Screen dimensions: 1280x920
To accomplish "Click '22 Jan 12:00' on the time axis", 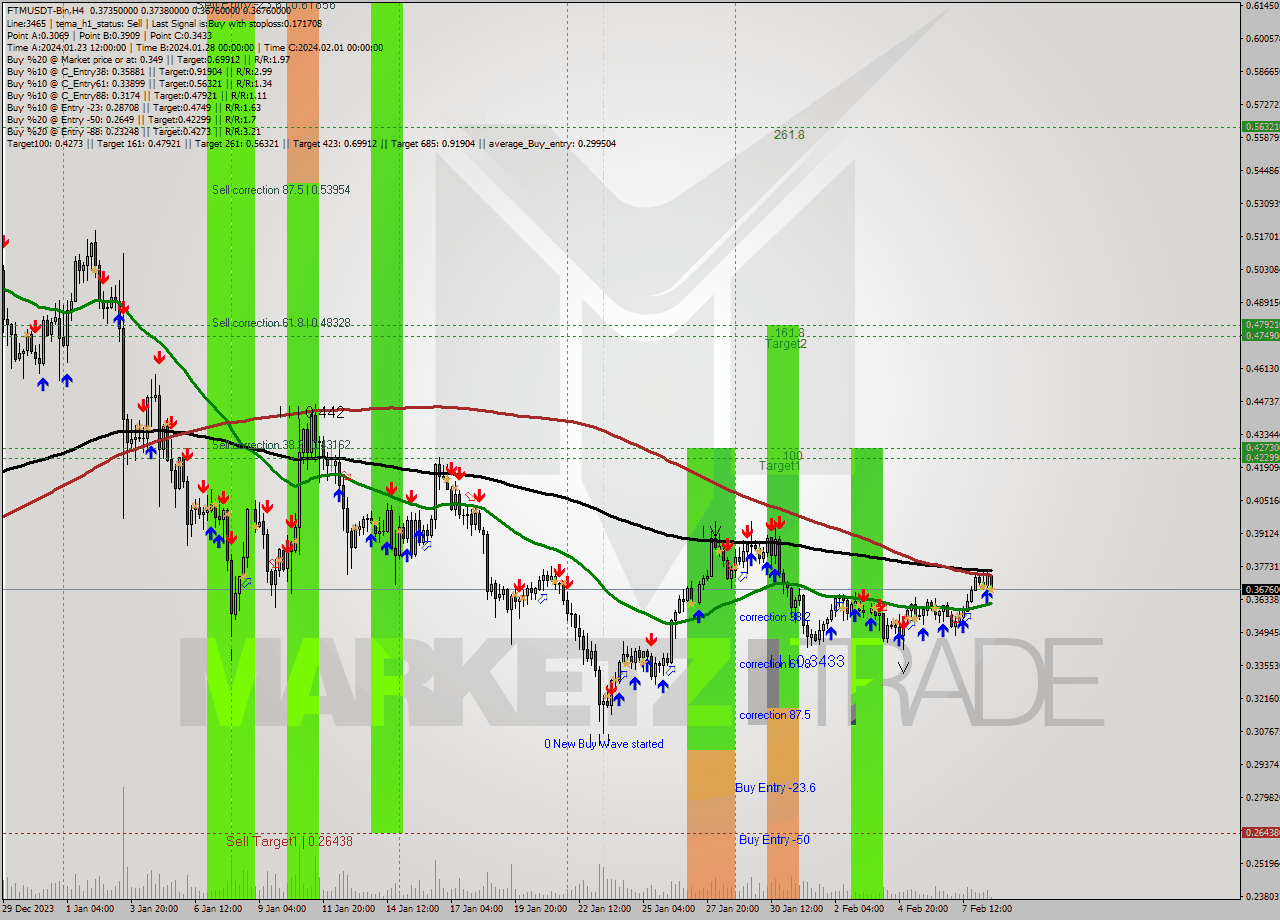I will [604, 908].
